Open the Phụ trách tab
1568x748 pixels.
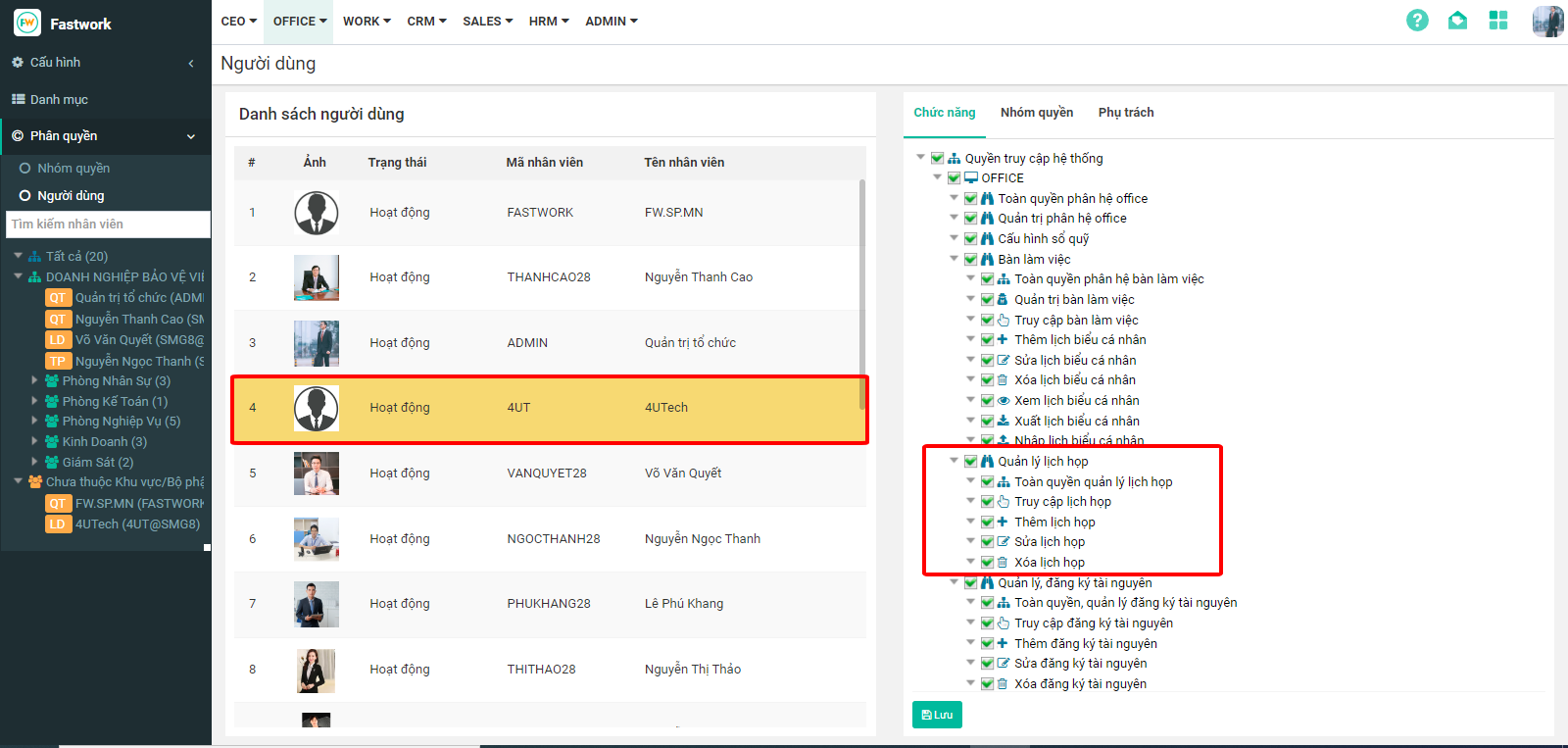(1125, 113)
